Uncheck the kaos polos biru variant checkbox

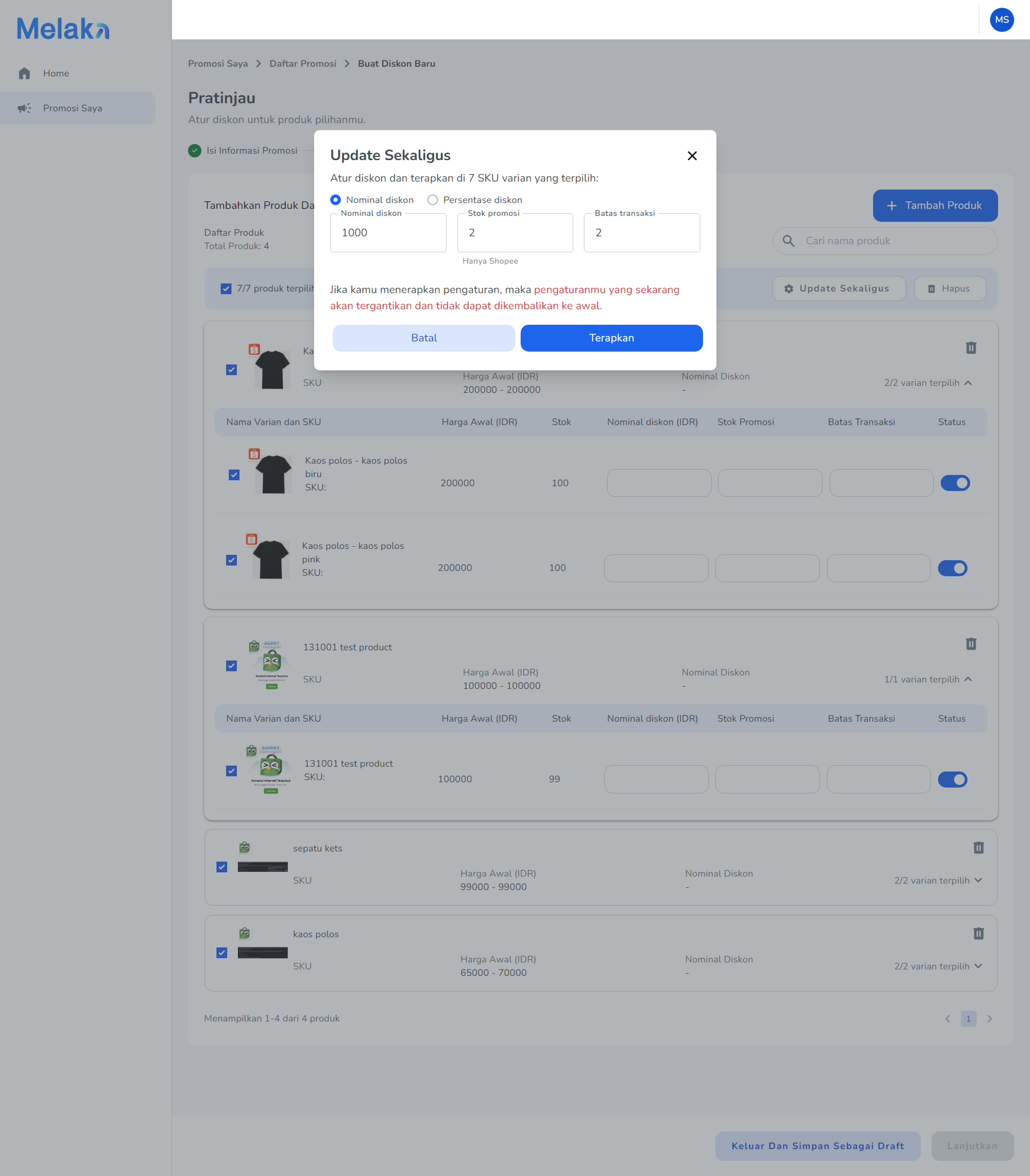point(234,475)
